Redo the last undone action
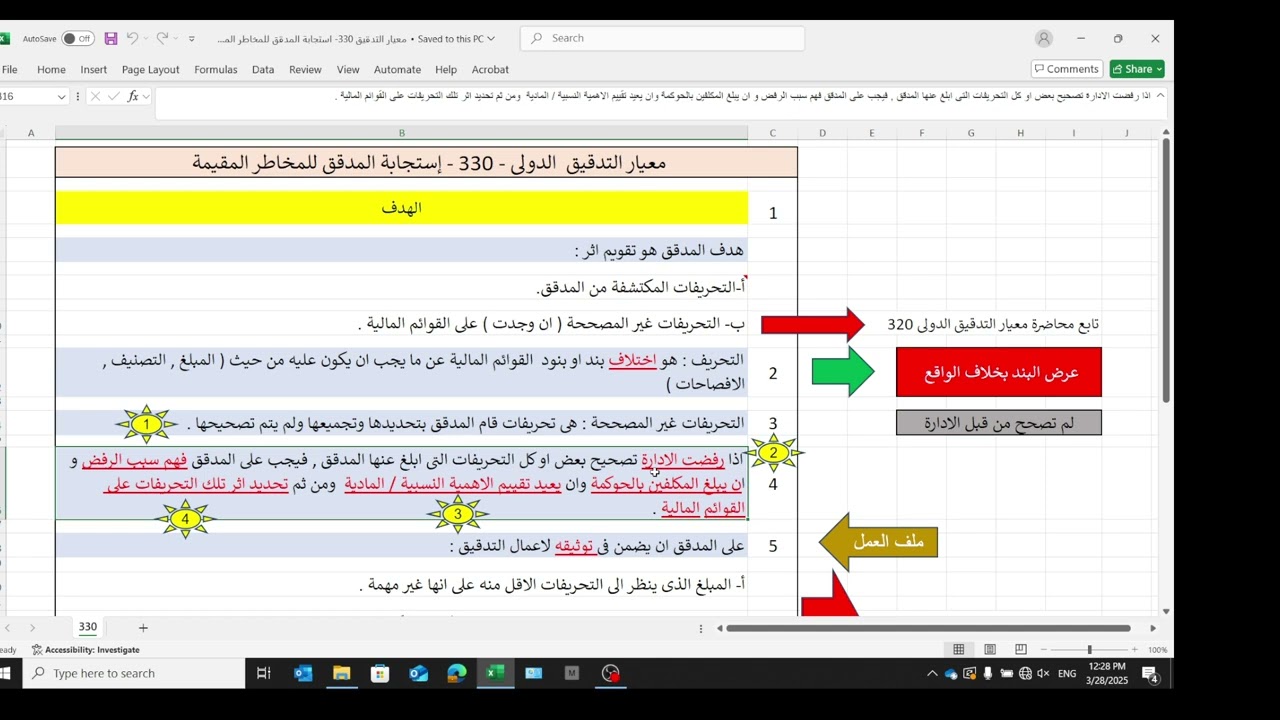Screen dimensions: 1280x720 162,39
